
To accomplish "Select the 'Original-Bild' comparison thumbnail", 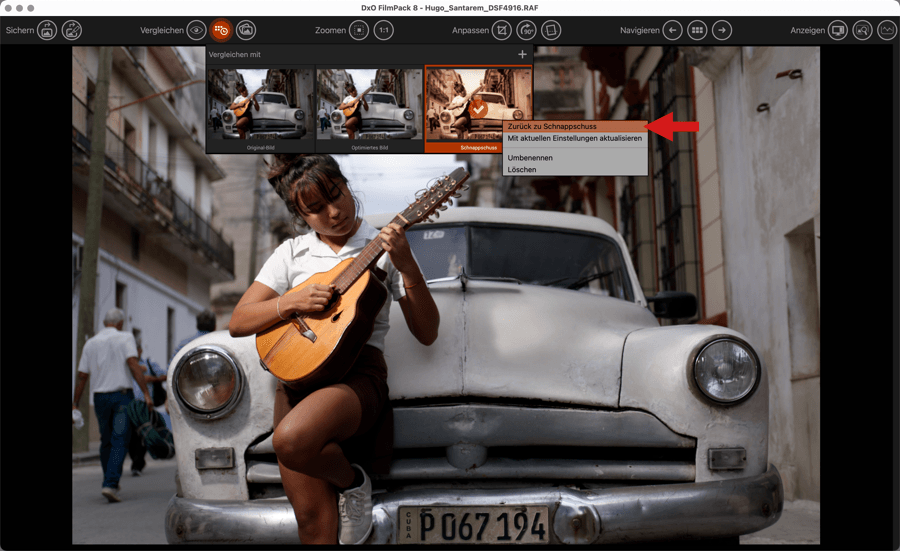I will click(x=260, y=108).
